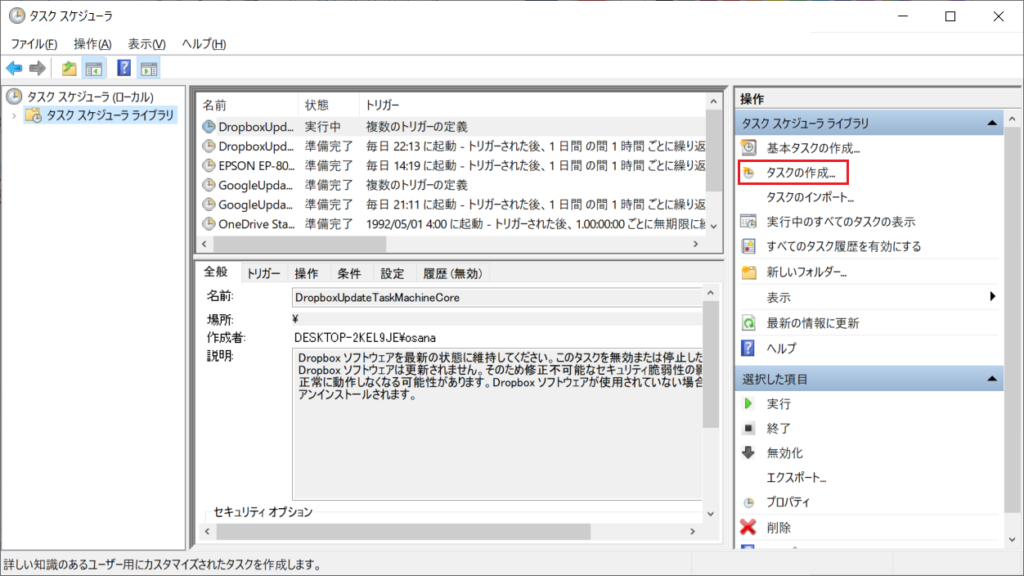The height and width of the screenshot is (576, 1024).
Task: Click タスクのインポート... action
Action: tap(810, 197)
